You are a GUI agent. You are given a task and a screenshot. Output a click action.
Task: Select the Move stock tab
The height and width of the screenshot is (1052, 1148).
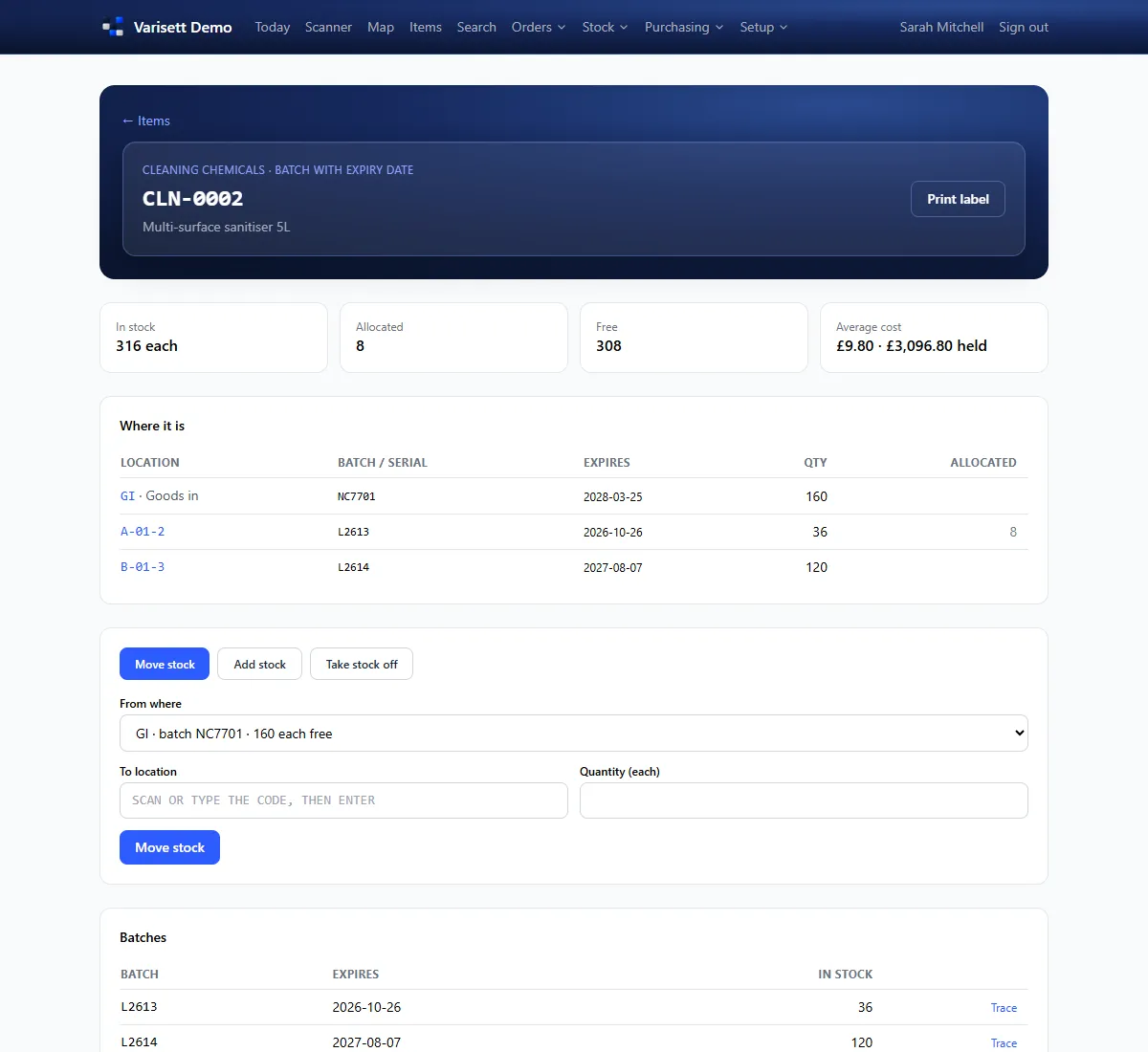165,664
